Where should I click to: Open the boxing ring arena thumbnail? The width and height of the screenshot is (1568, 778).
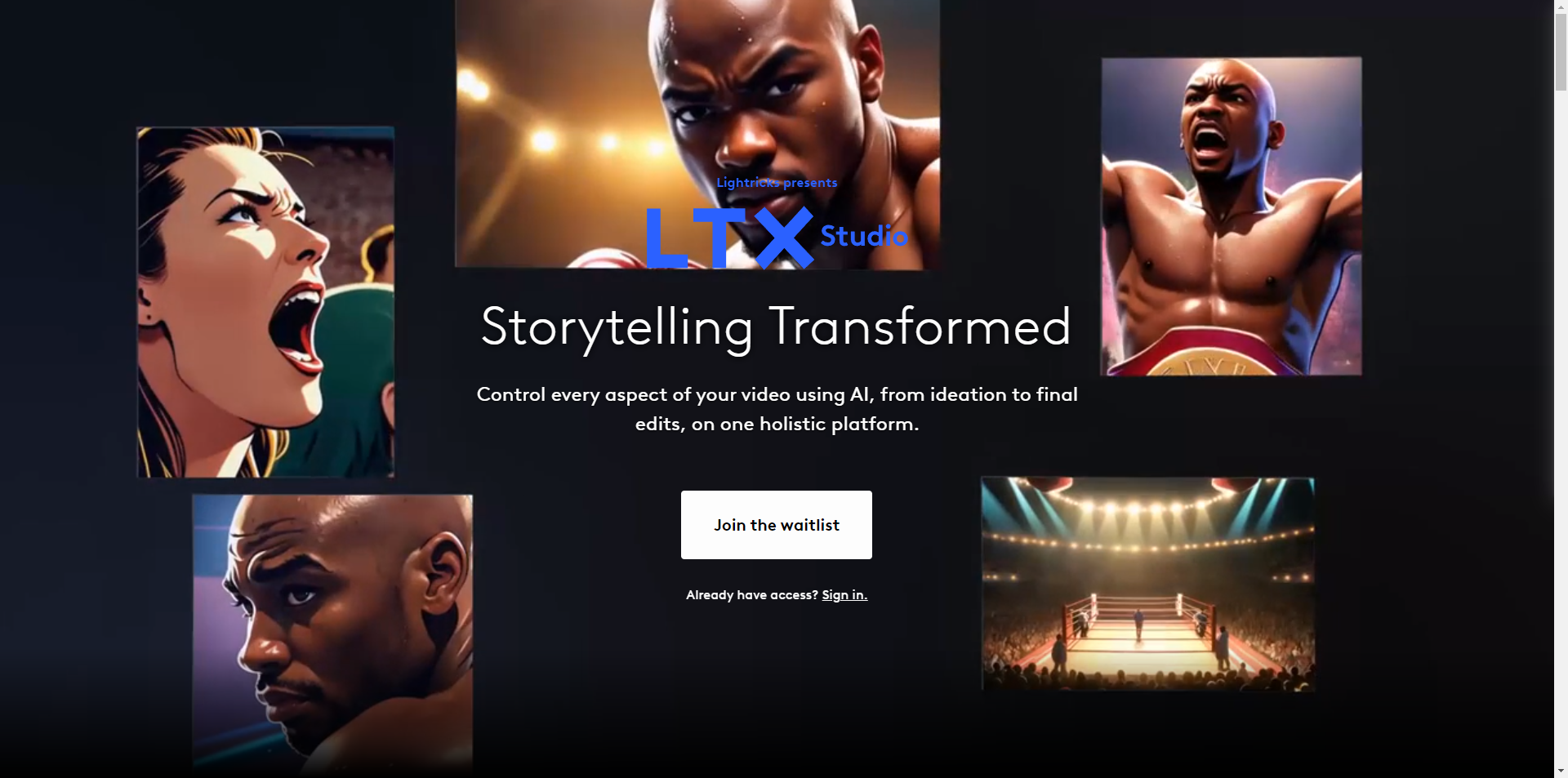(x=1147, y=584)
